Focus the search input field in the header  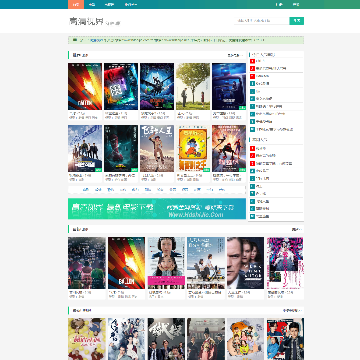click(262, 21)
